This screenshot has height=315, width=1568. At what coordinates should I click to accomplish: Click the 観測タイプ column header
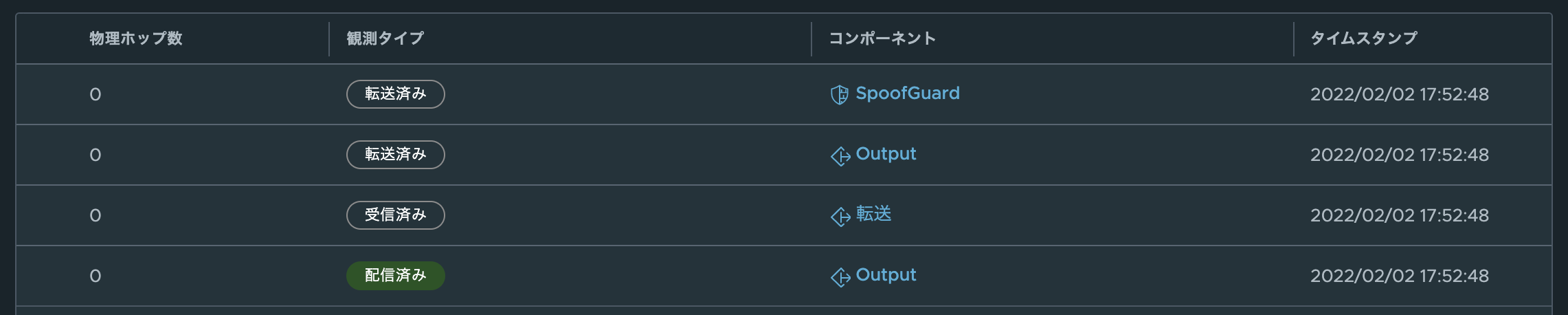385,39
